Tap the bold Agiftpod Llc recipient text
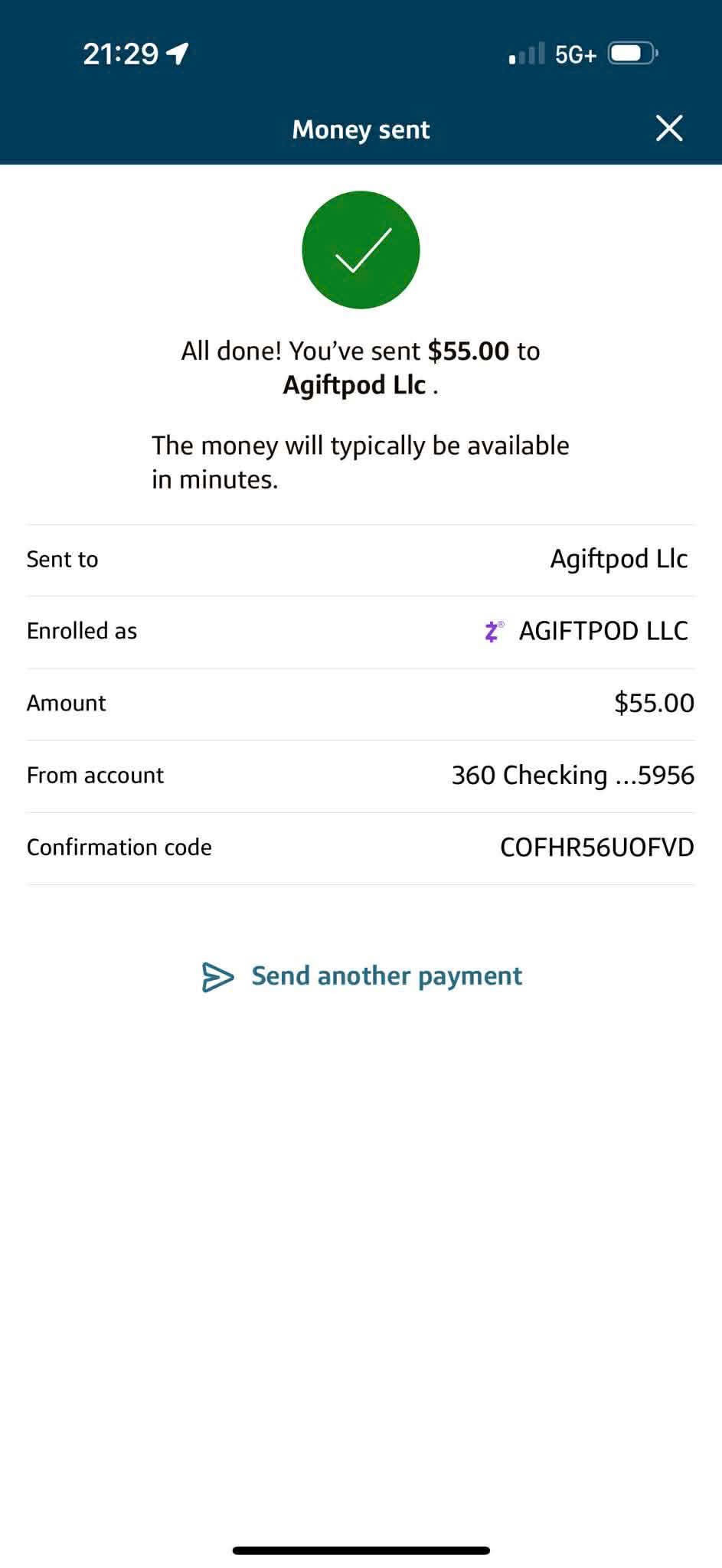The image size is (722, 1568). pos(354,385)
